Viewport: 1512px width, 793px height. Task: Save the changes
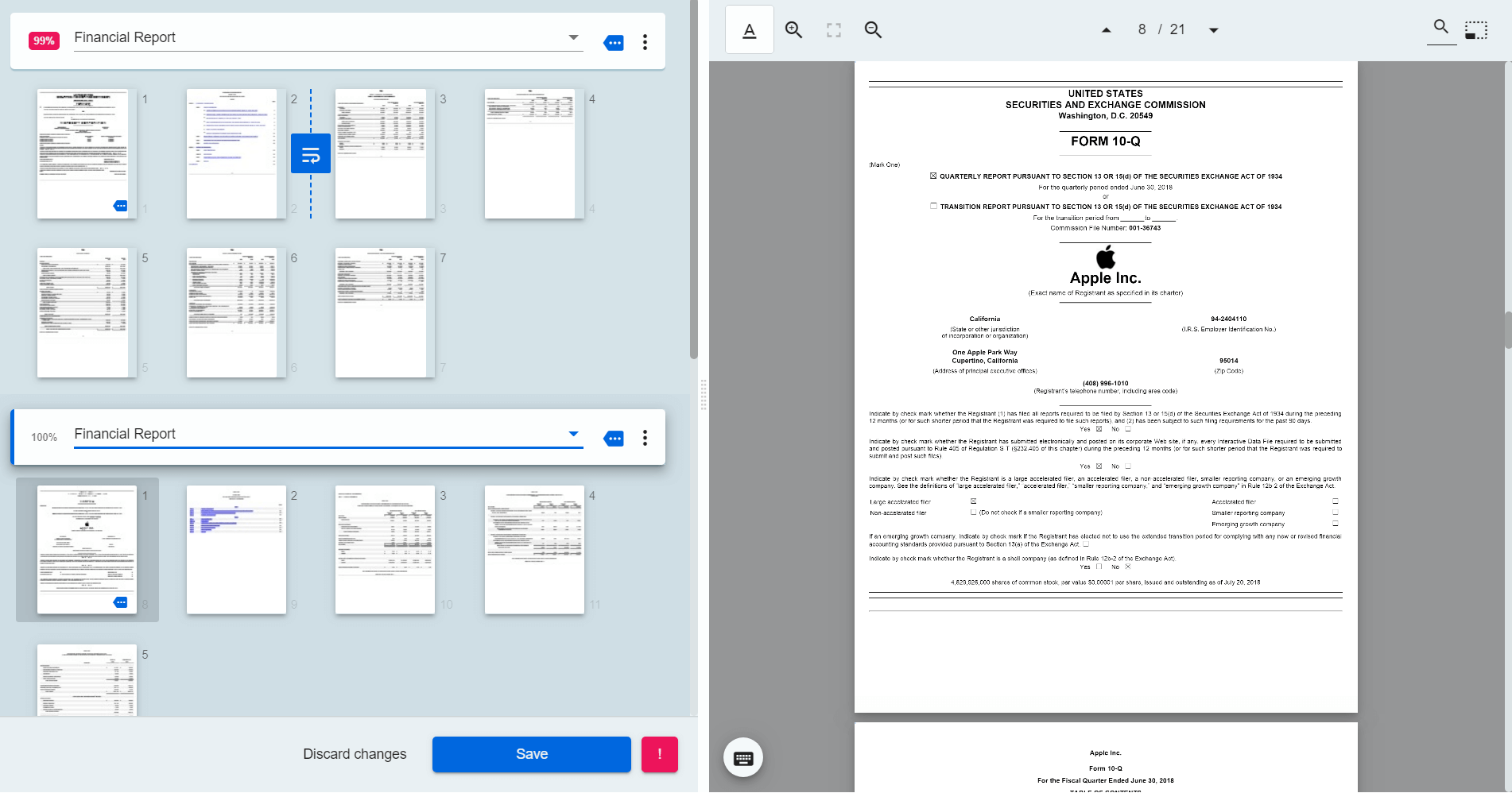click(532, 754)
